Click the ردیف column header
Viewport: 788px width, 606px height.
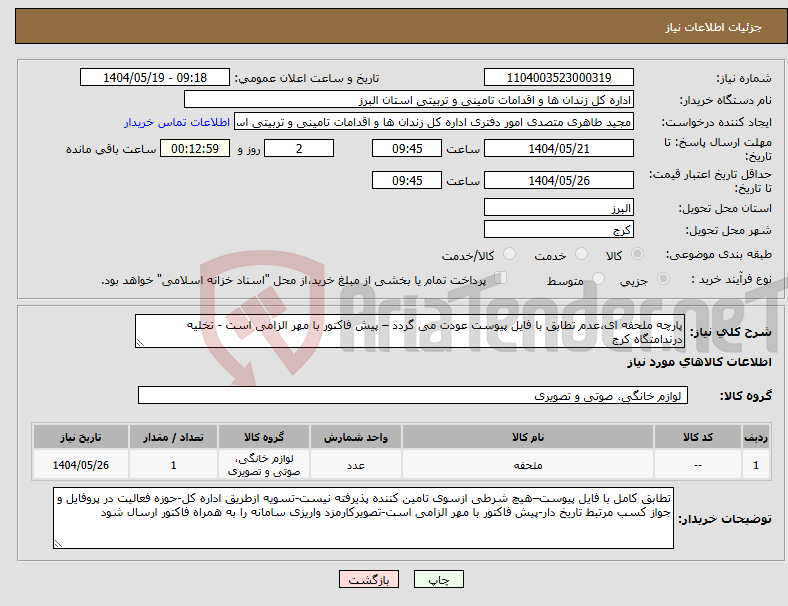[755, 437]
